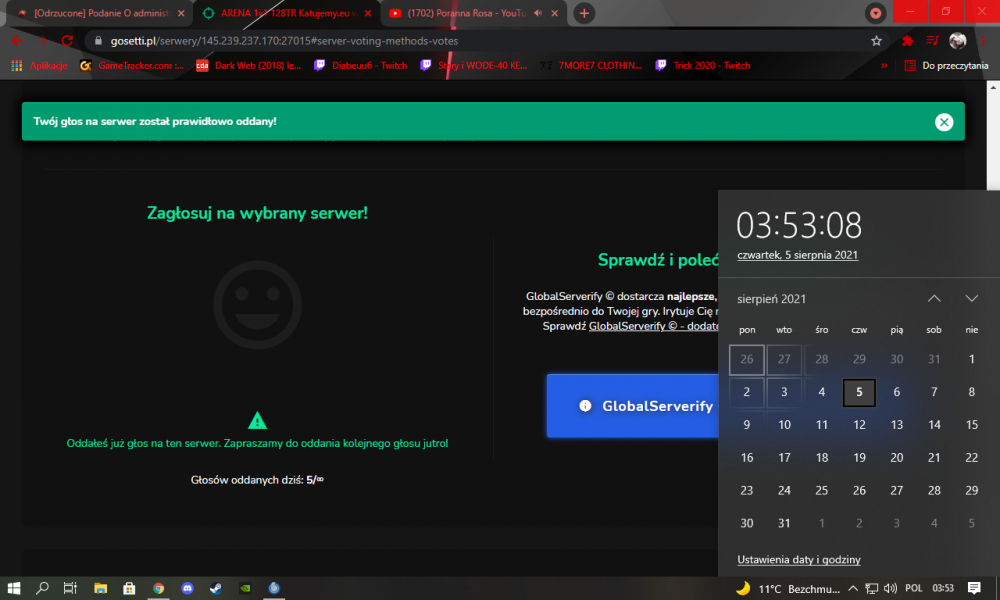Expand hidden bookmarks chevron
The image size is (1000, 600).
(x=884, y=66)
